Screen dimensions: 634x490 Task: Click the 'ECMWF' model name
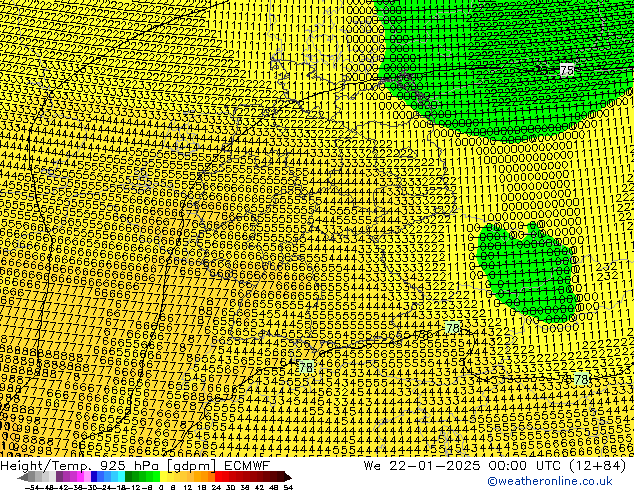(247, 466)
